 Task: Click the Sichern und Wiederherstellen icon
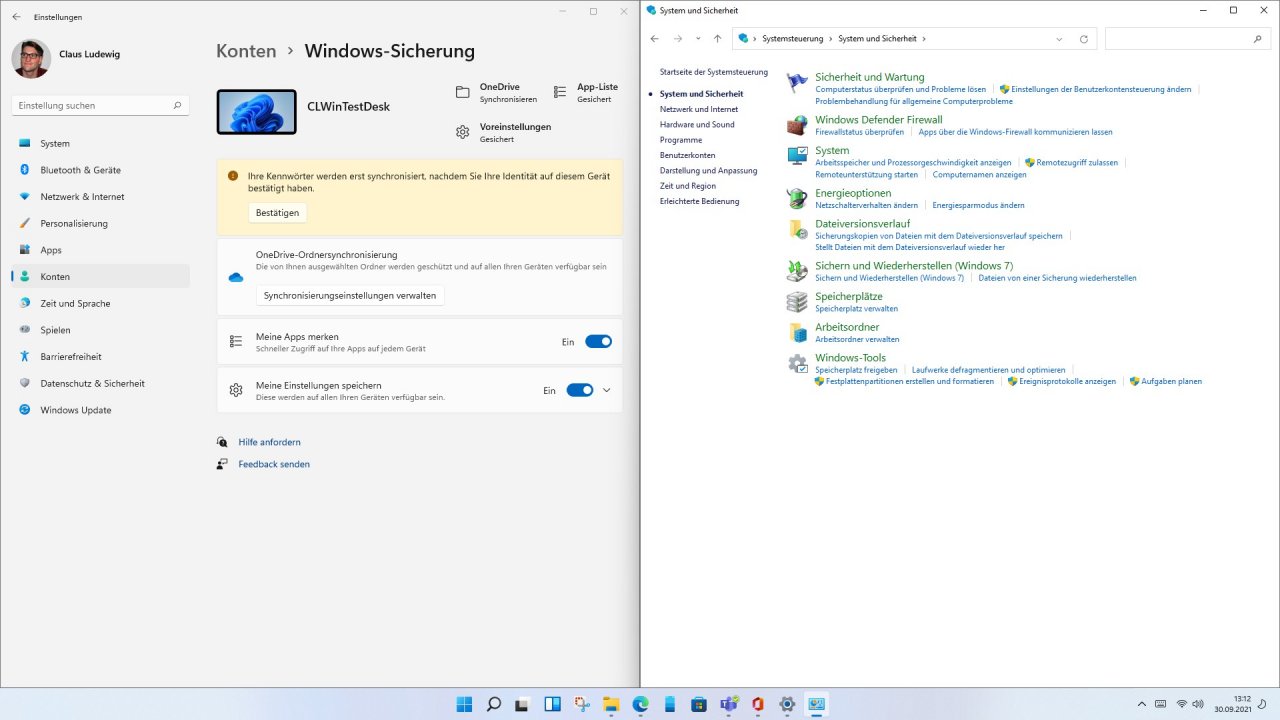[x=797, y=271]
